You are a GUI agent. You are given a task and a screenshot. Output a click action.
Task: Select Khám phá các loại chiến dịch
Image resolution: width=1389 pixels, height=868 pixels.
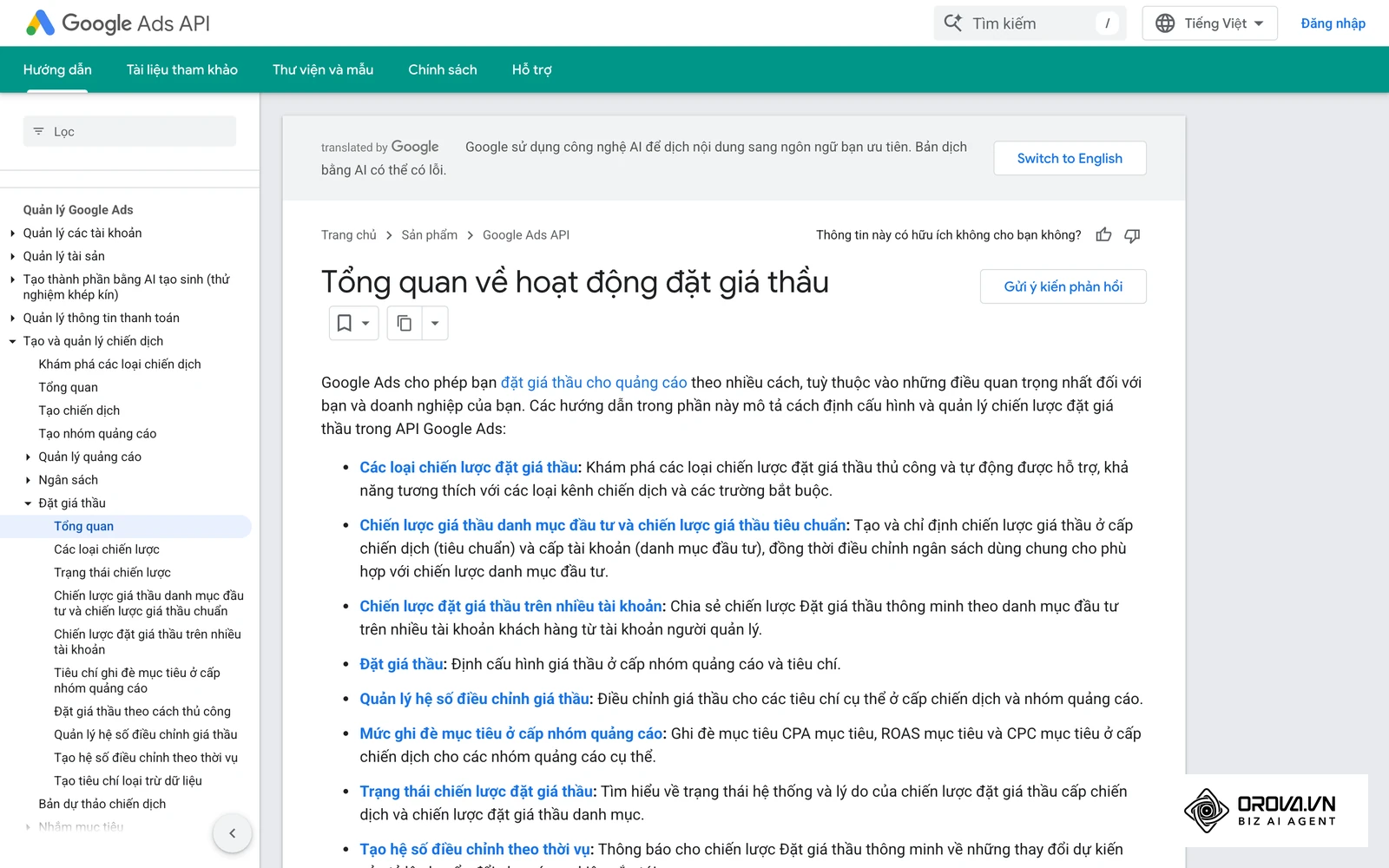coord(120,365)
